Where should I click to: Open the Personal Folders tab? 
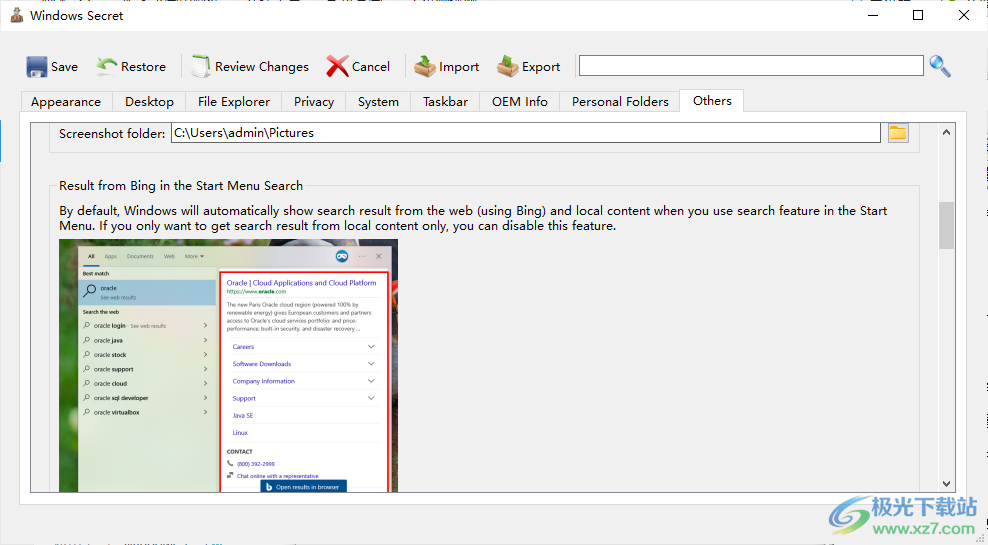coord(620,102)
